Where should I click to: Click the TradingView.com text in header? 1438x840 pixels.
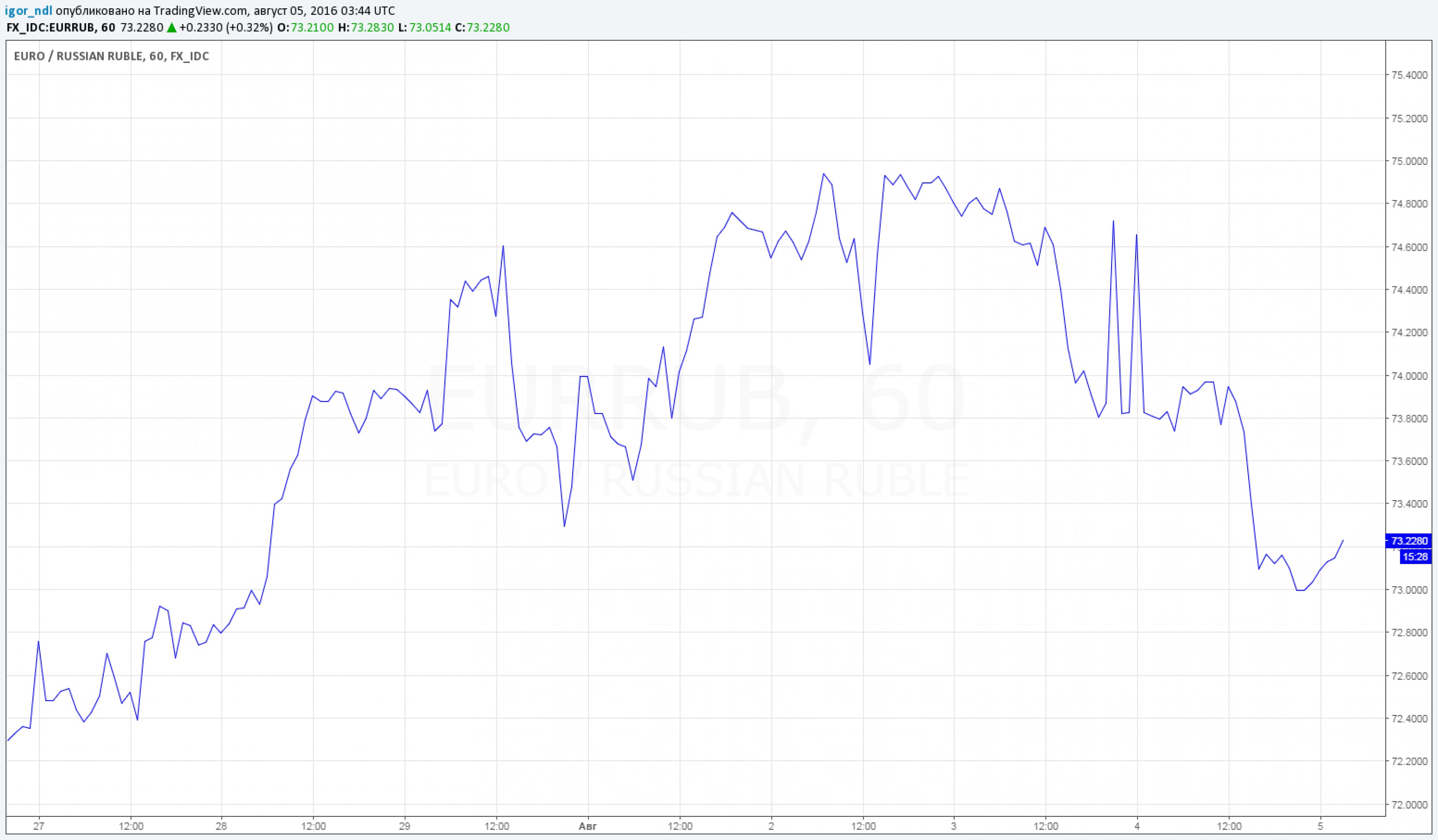(x=201, y=11)
